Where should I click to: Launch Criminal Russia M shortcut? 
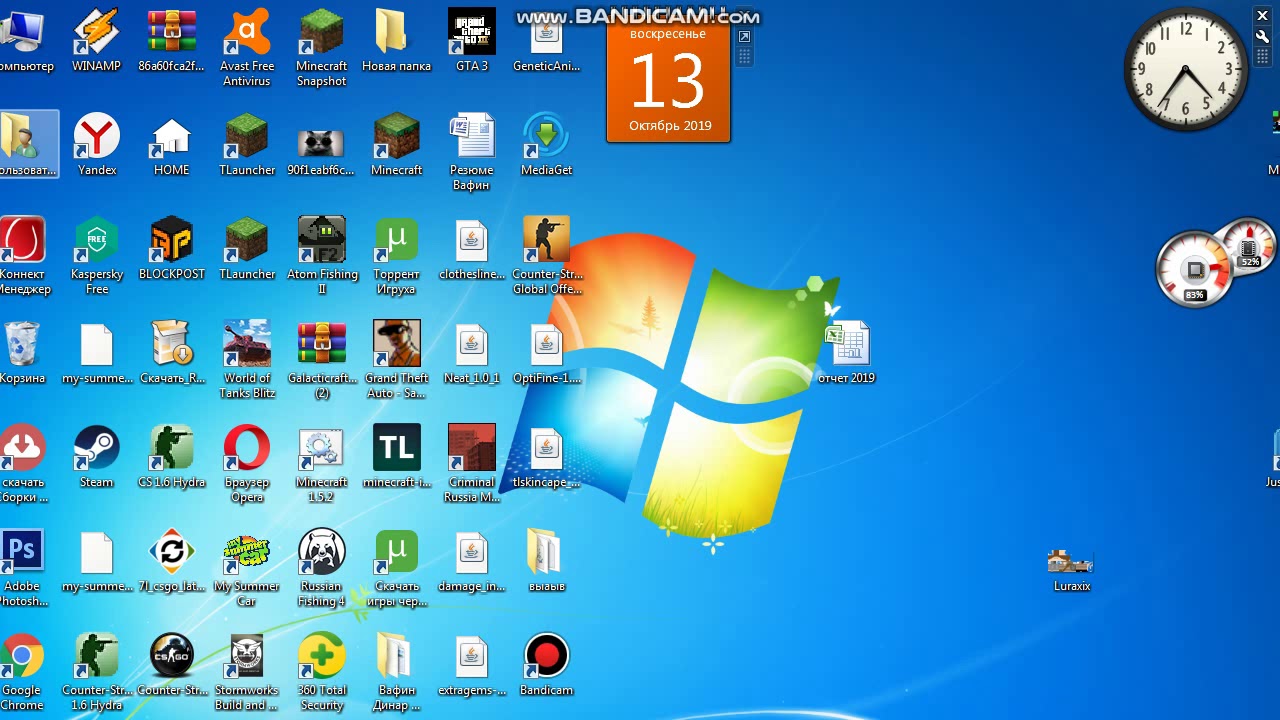pos(472,463)
